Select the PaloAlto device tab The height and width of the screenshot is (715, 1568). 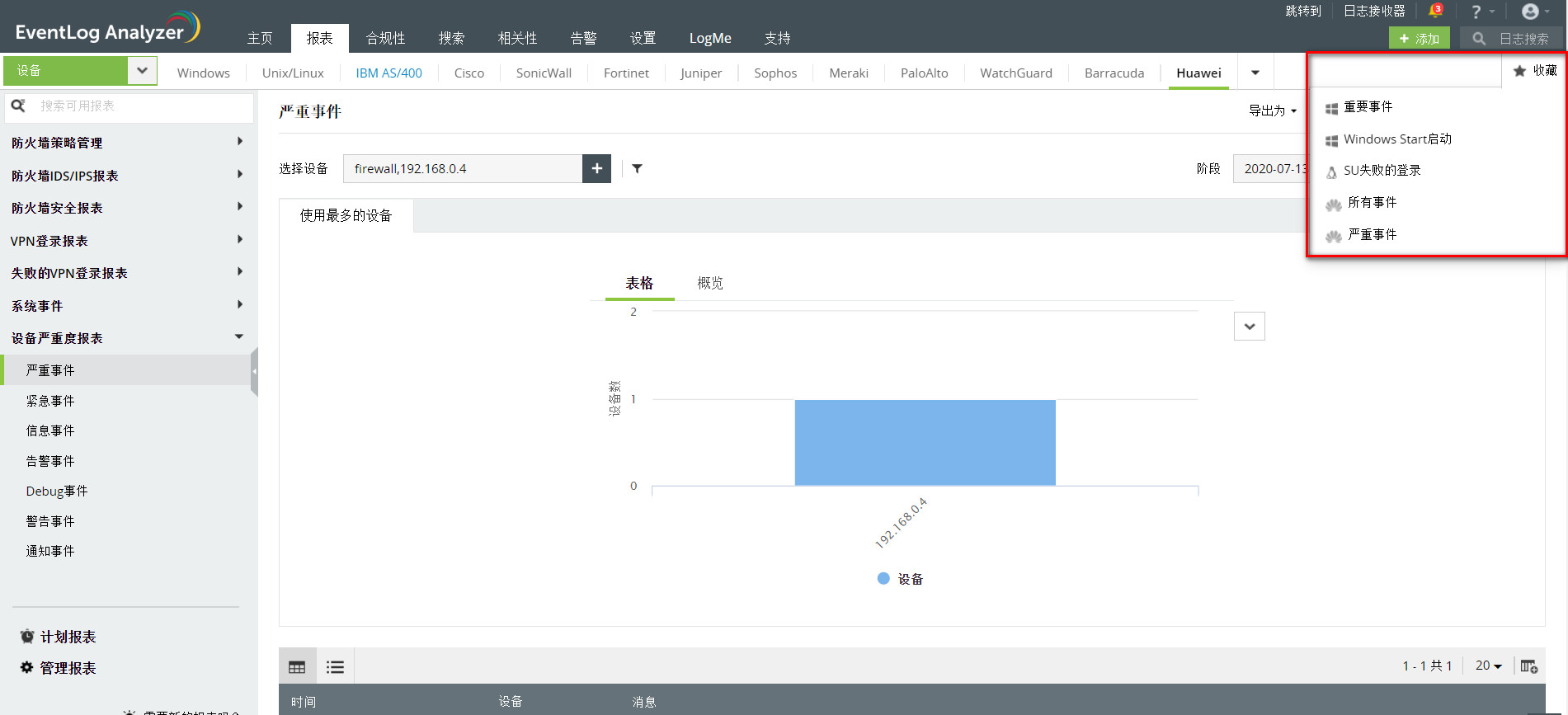pos(924,73)
